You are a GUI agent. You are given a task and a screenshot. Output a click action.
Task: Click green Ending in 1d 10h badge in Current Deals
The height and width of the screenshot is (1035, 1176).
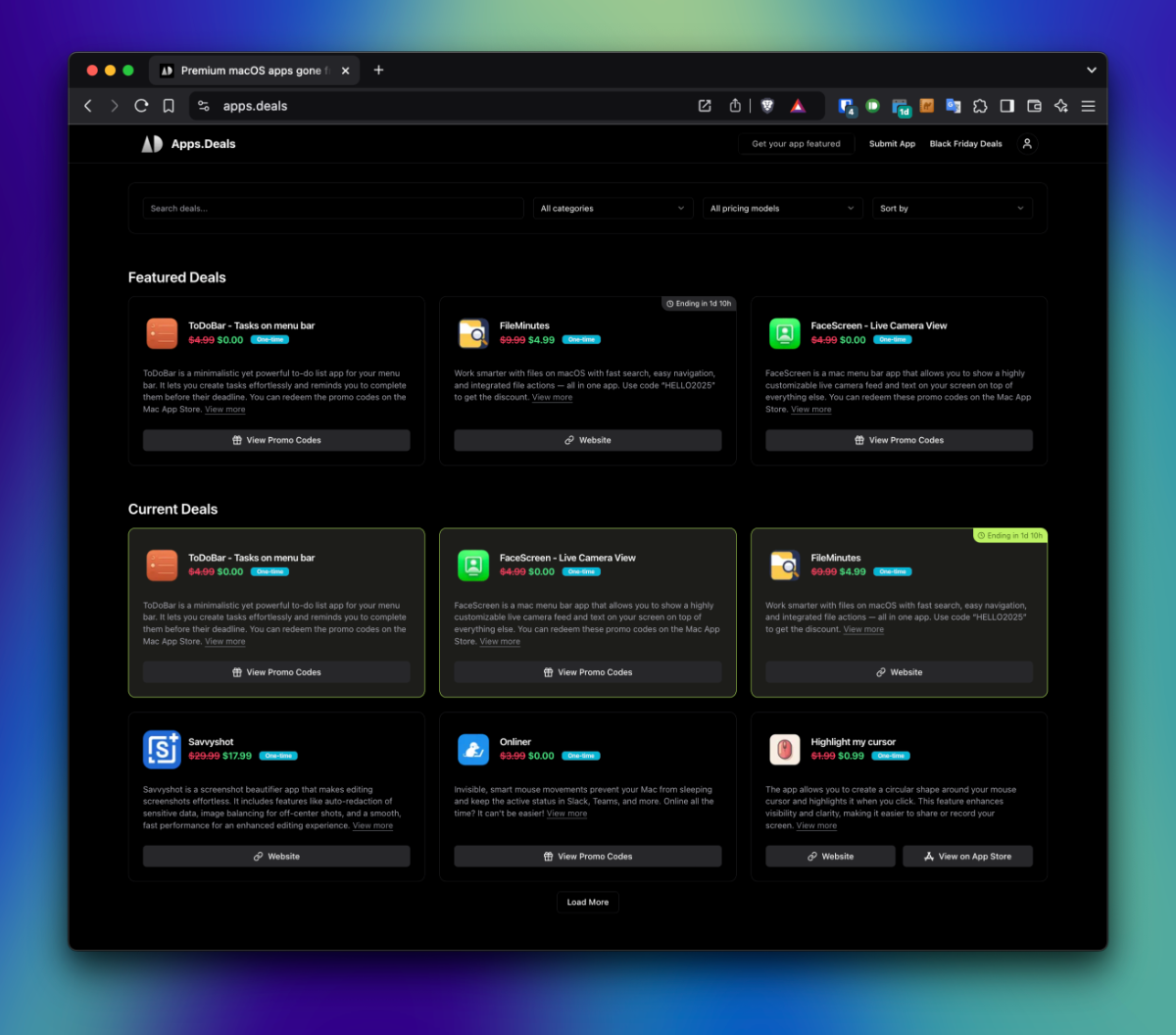tap(1010, 536)
